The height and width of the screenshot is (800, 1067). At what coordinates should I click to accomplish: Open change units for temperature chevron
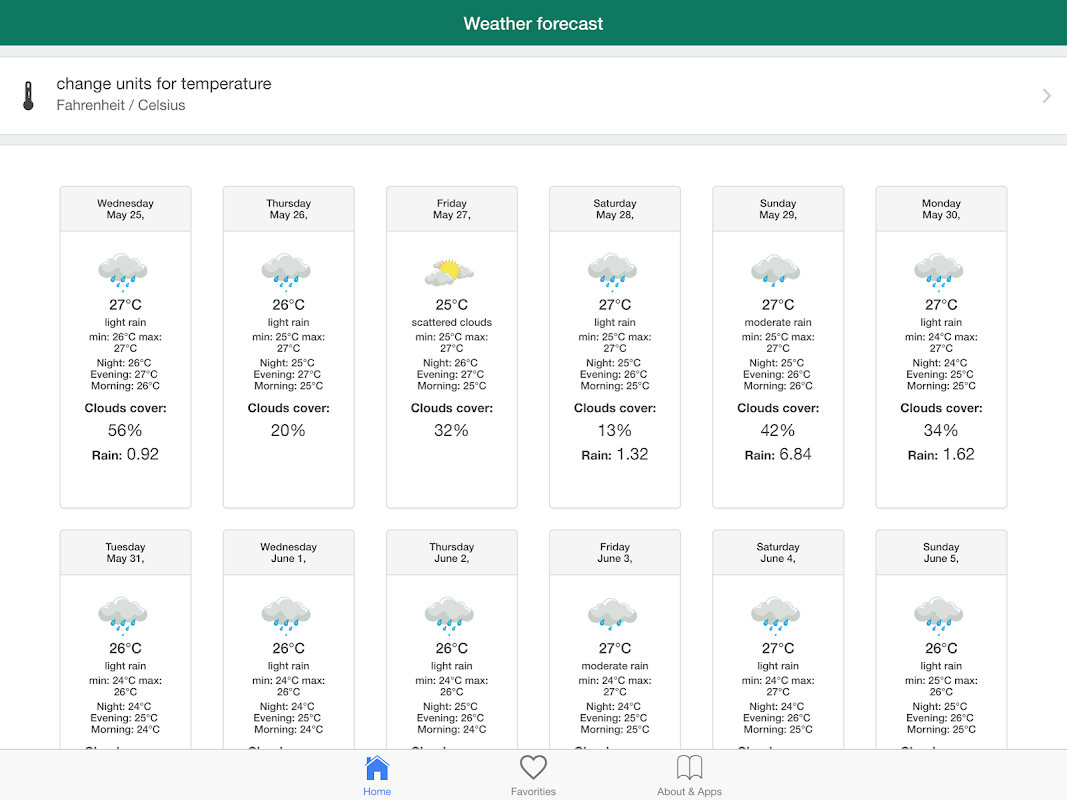[x=1046, y=96]
